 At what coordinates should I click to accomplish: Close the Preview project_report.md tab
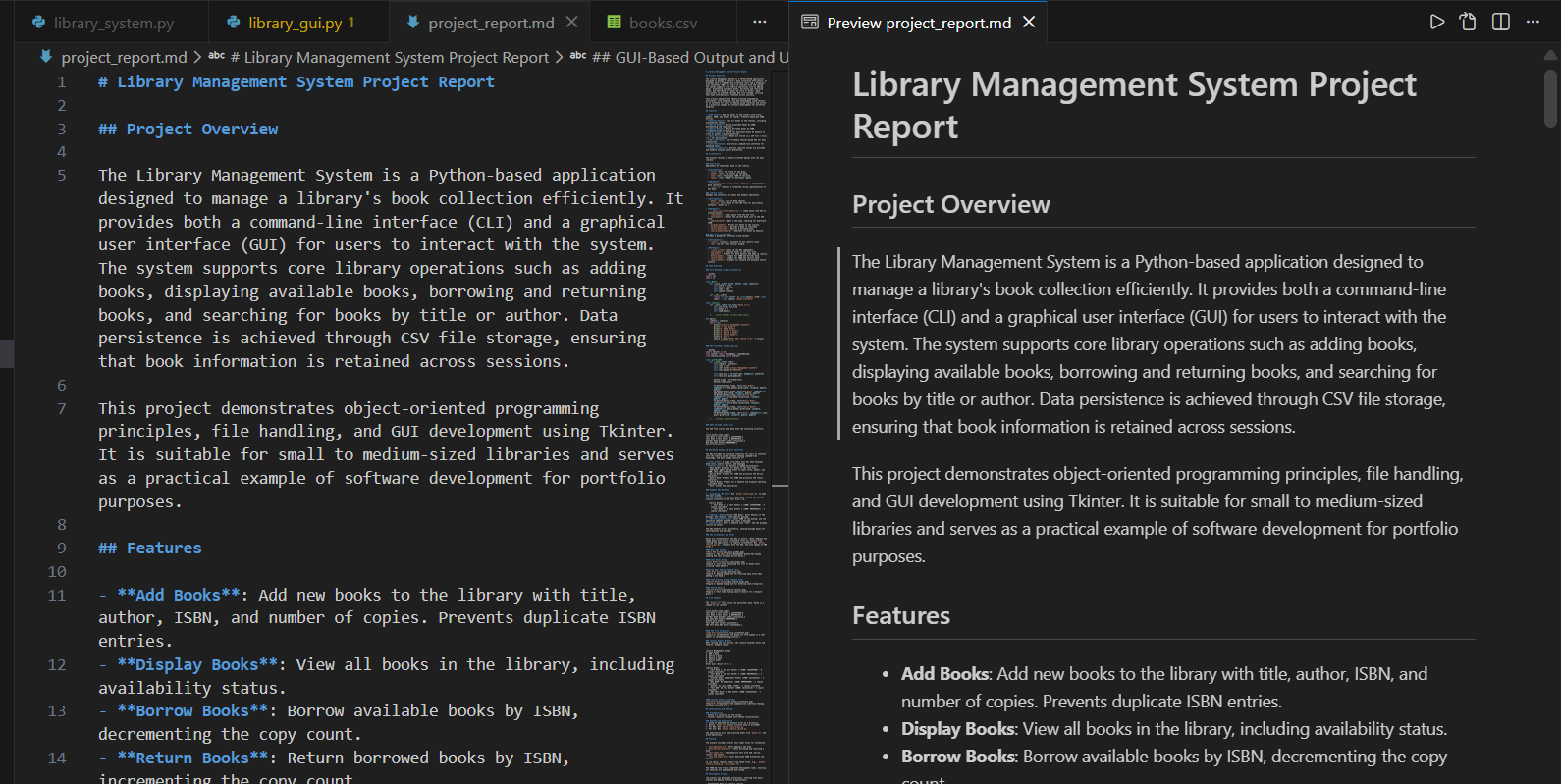point(1029,22)
